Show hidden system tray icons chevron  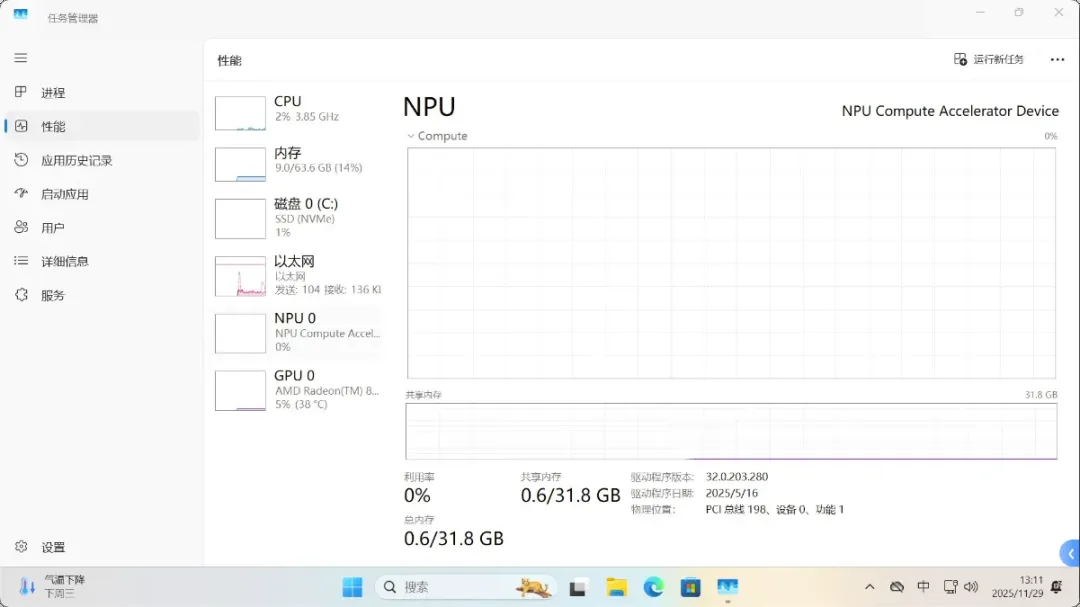point(869,587)
